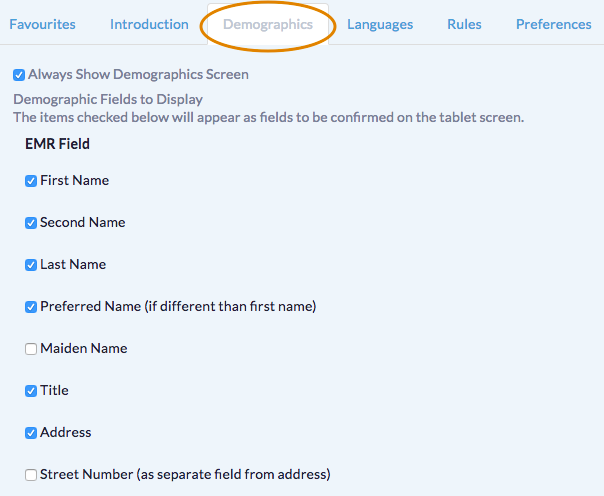Click the Demographic Fields to Display heading
The width and height of the screenshot is (604, 496).
108,99
